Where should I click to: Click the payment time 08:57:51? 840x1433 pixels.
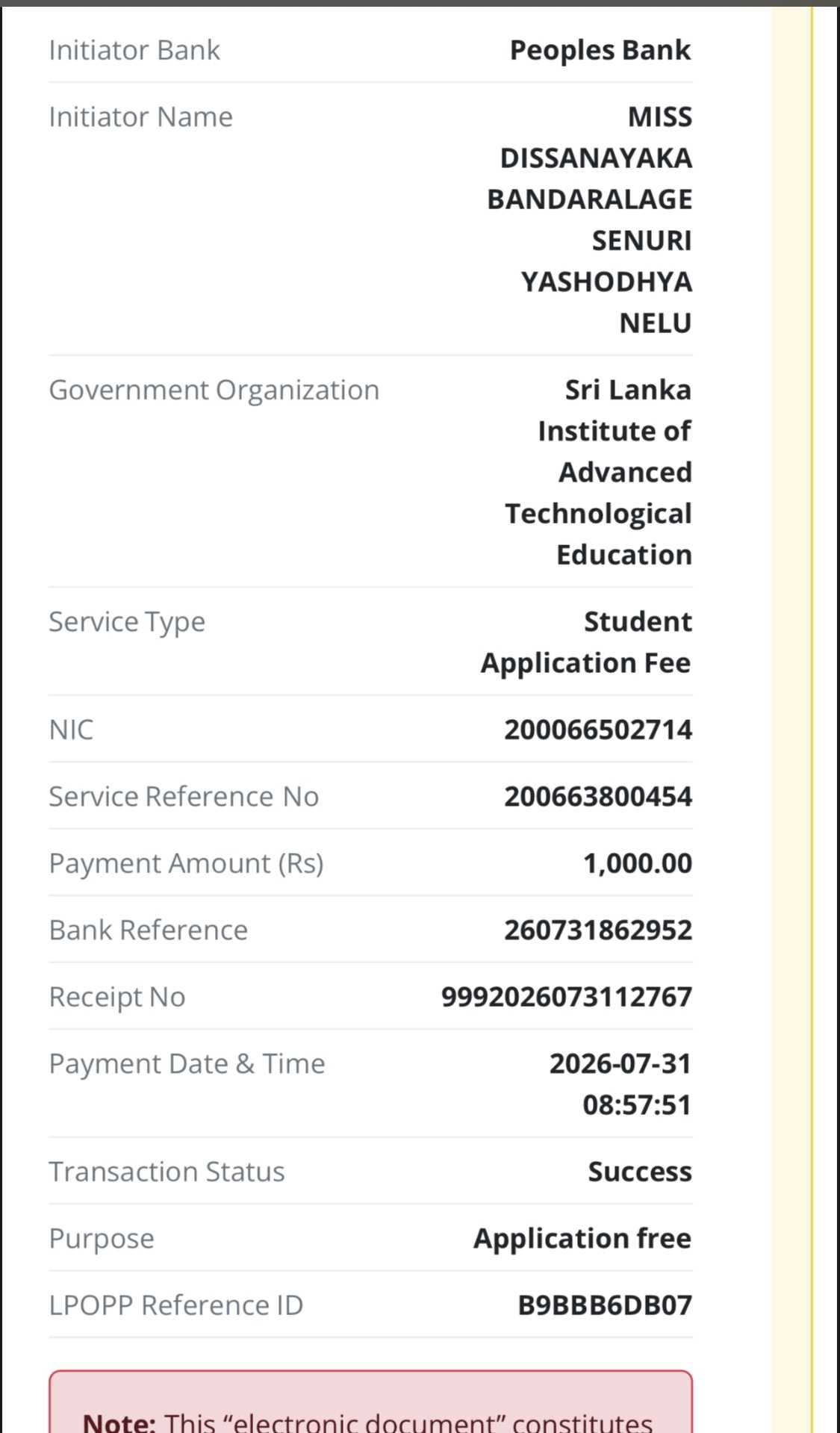click(637, 1104)
